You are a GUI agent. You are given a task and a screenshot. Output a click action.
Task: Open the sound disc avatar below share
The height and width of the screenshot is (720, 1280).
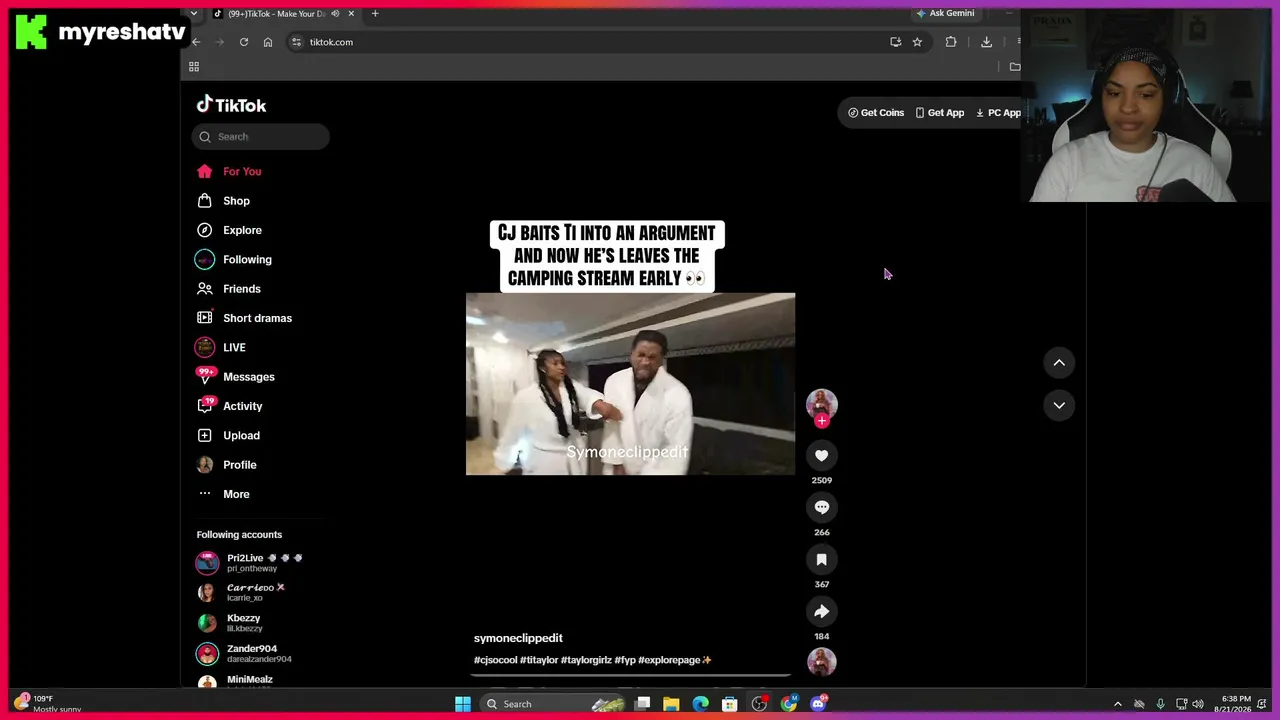click(821, 662)
